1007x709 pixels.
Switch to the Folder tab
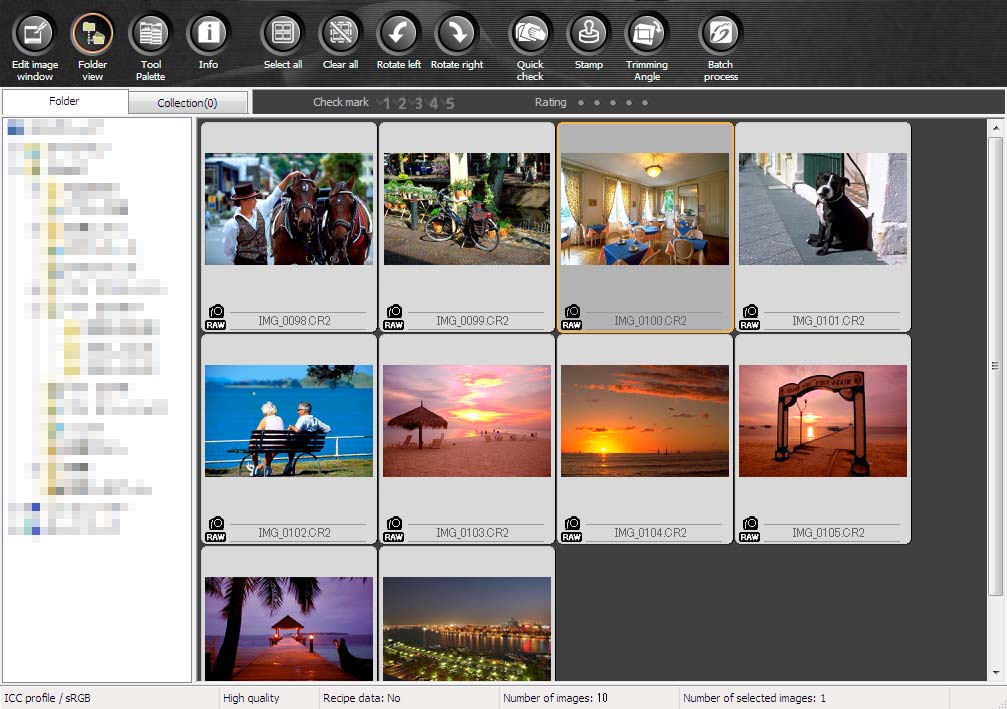tap(64, 101)
